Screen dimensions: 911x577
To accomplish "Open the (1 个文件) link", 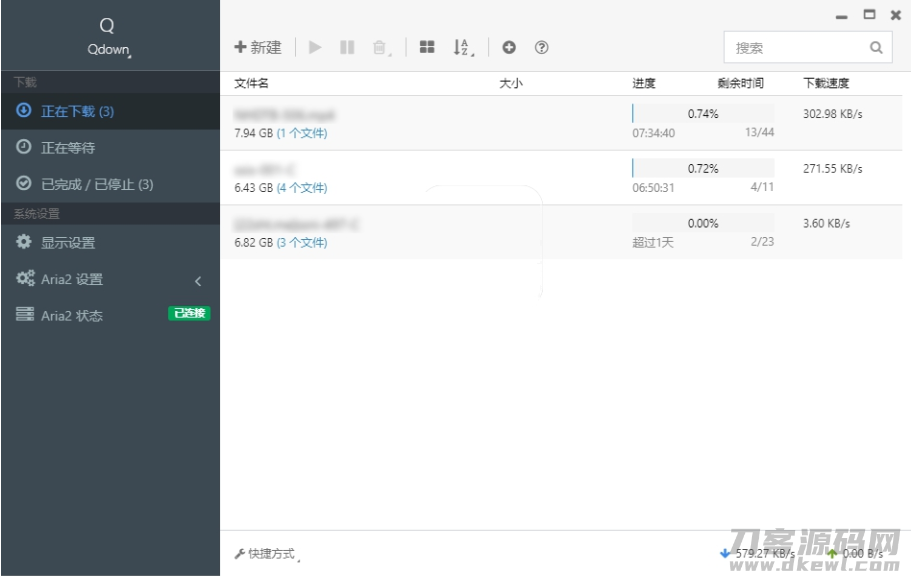I will click(302, 133).
